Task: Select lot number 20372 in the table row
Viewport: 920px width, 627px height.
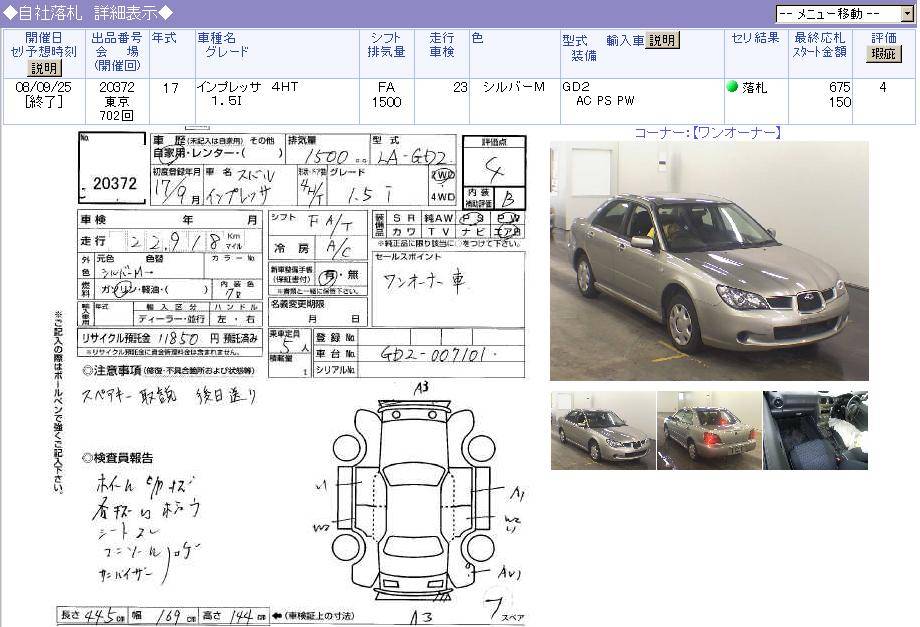Action: click(x=117, y=87)
